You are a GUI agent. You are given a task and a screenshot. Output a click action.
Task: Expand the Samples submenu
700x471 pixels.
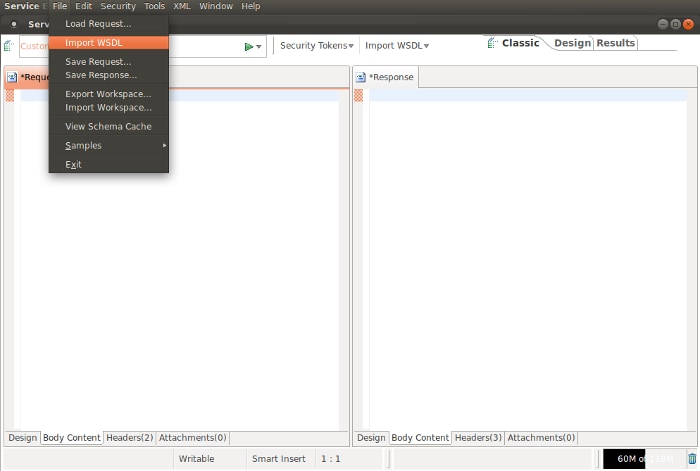[108, 146]
